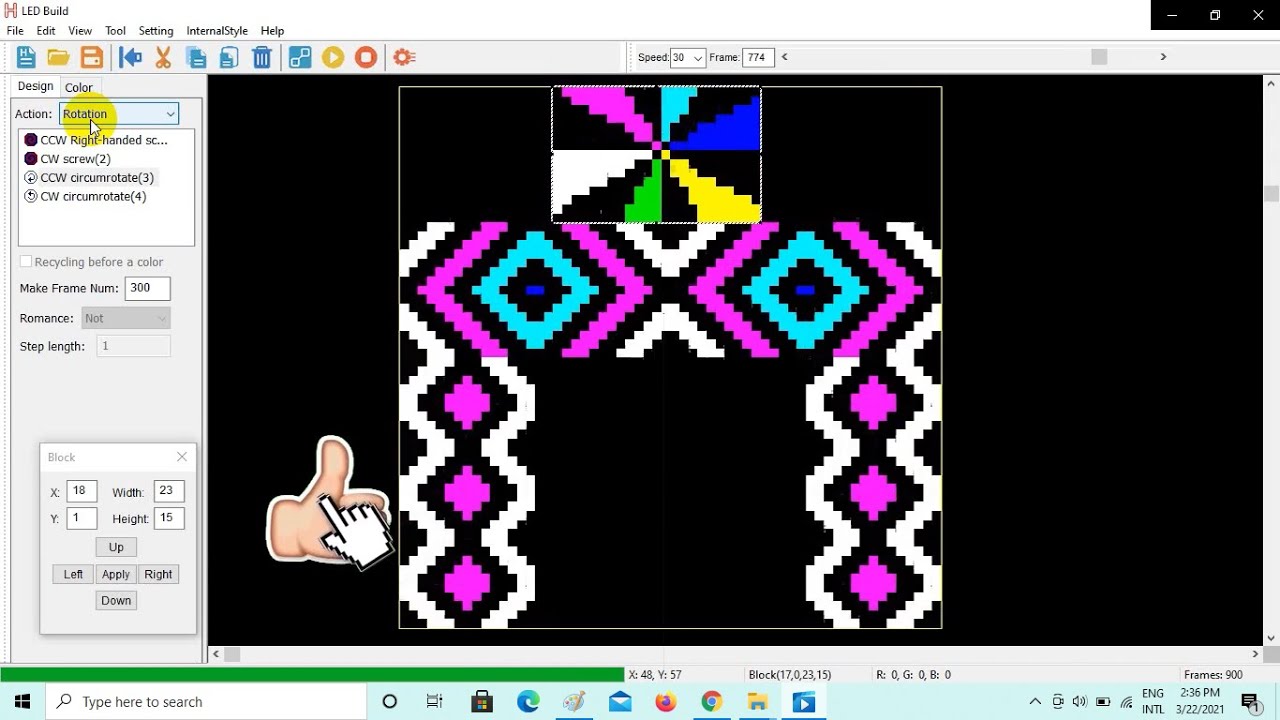Open Cortana circle icon on the taskbar
Screen dimensions: 1280x720
(390, 702)
